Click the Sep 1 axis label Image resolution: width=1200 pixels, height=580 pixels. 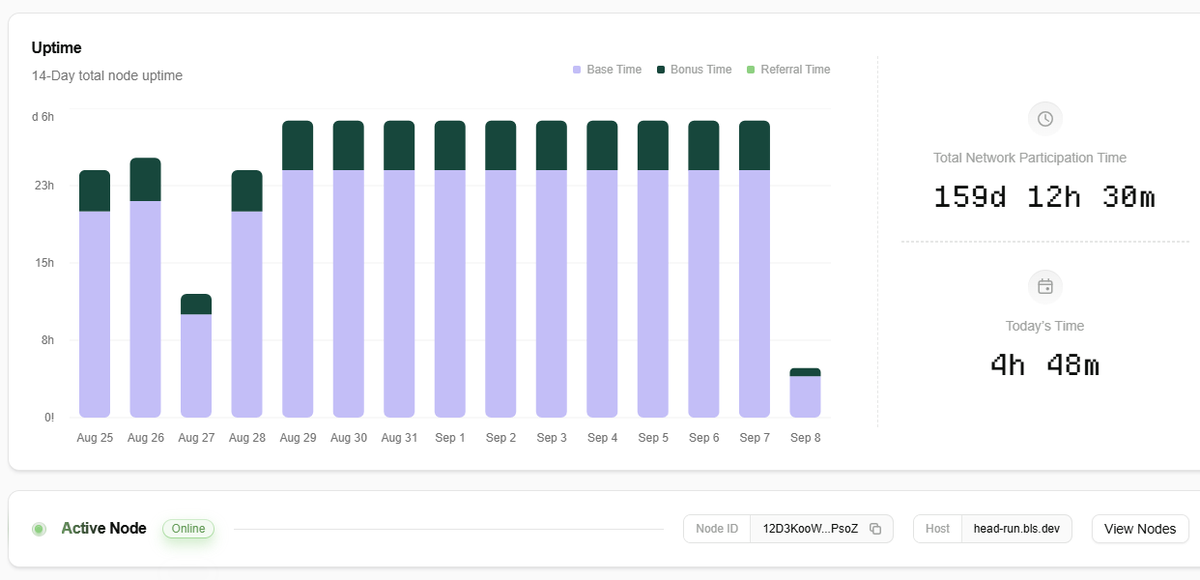450,438
